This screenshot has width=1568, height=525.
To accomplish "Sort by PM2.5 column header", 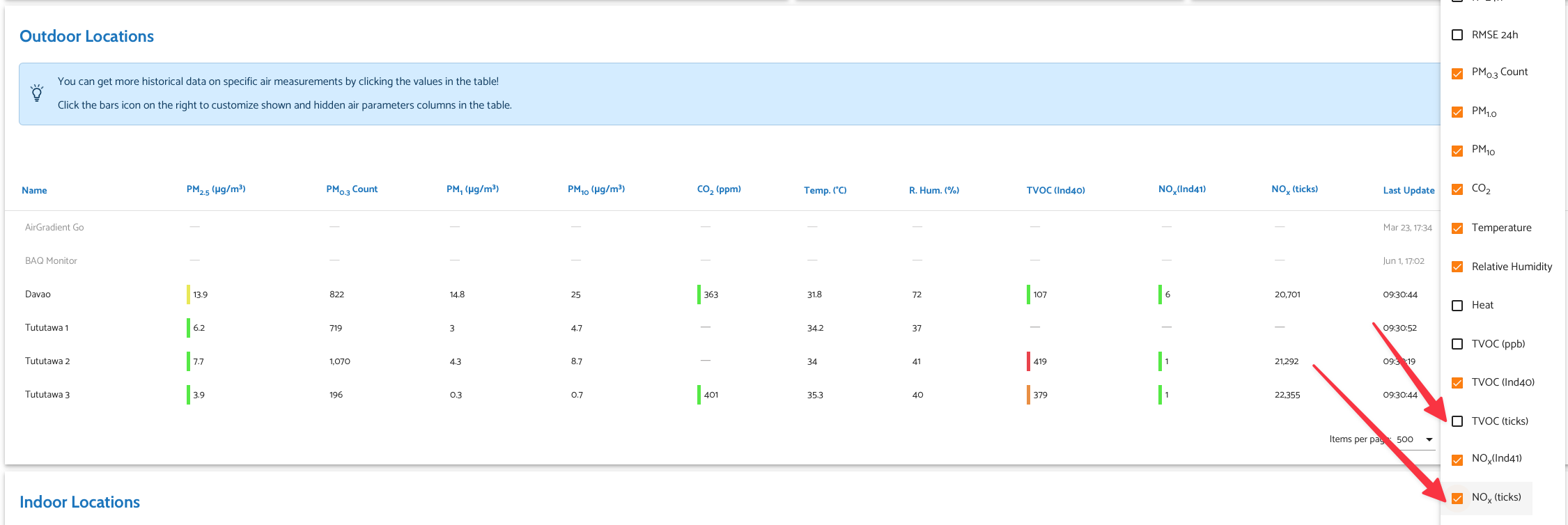I will [216, 189].
